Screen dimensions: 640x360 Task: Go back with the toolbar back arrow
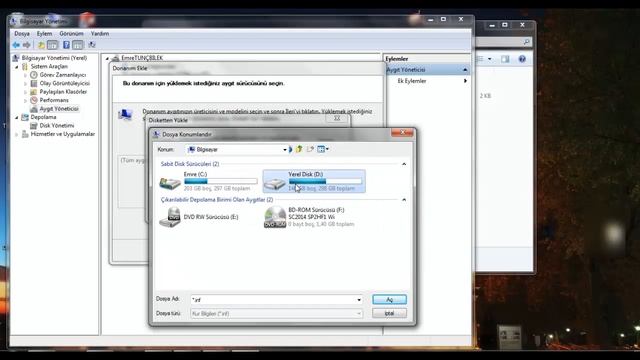pyautogui.click(x=16, y=45)
